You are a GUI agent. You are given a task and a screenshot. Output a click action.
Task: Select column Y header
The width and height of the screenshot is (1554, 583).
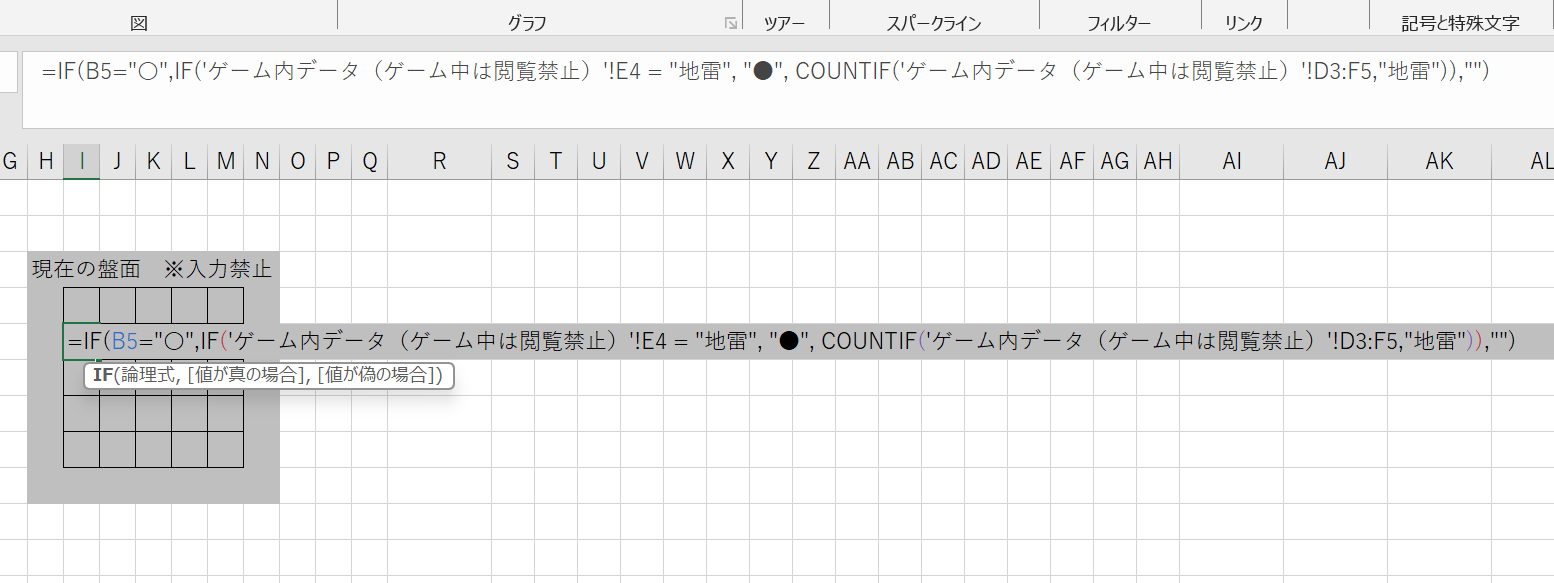click(771, 161)
